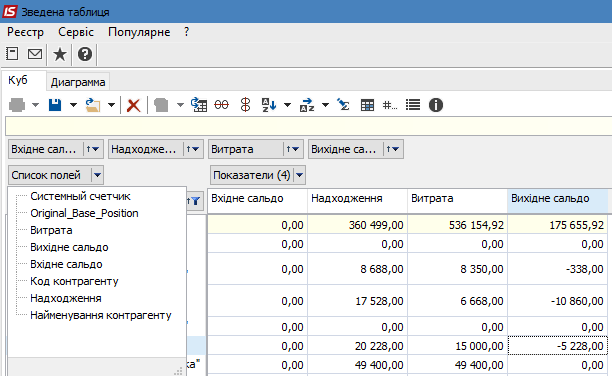This screenshot has height=376, width=612.
Task: Click the horizontal struck circles icon
Action: click(x=221, y=105)
